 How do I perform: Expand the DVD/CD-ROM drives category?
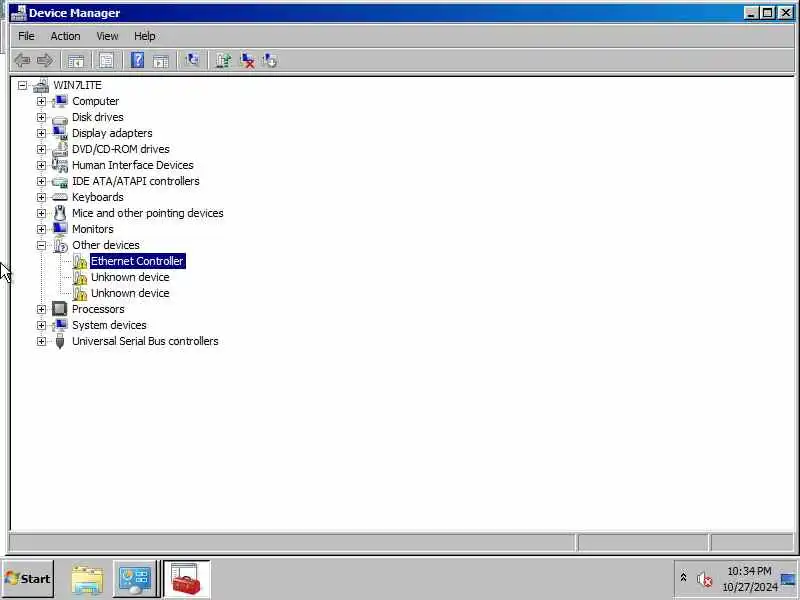click(x=41, y=149)
